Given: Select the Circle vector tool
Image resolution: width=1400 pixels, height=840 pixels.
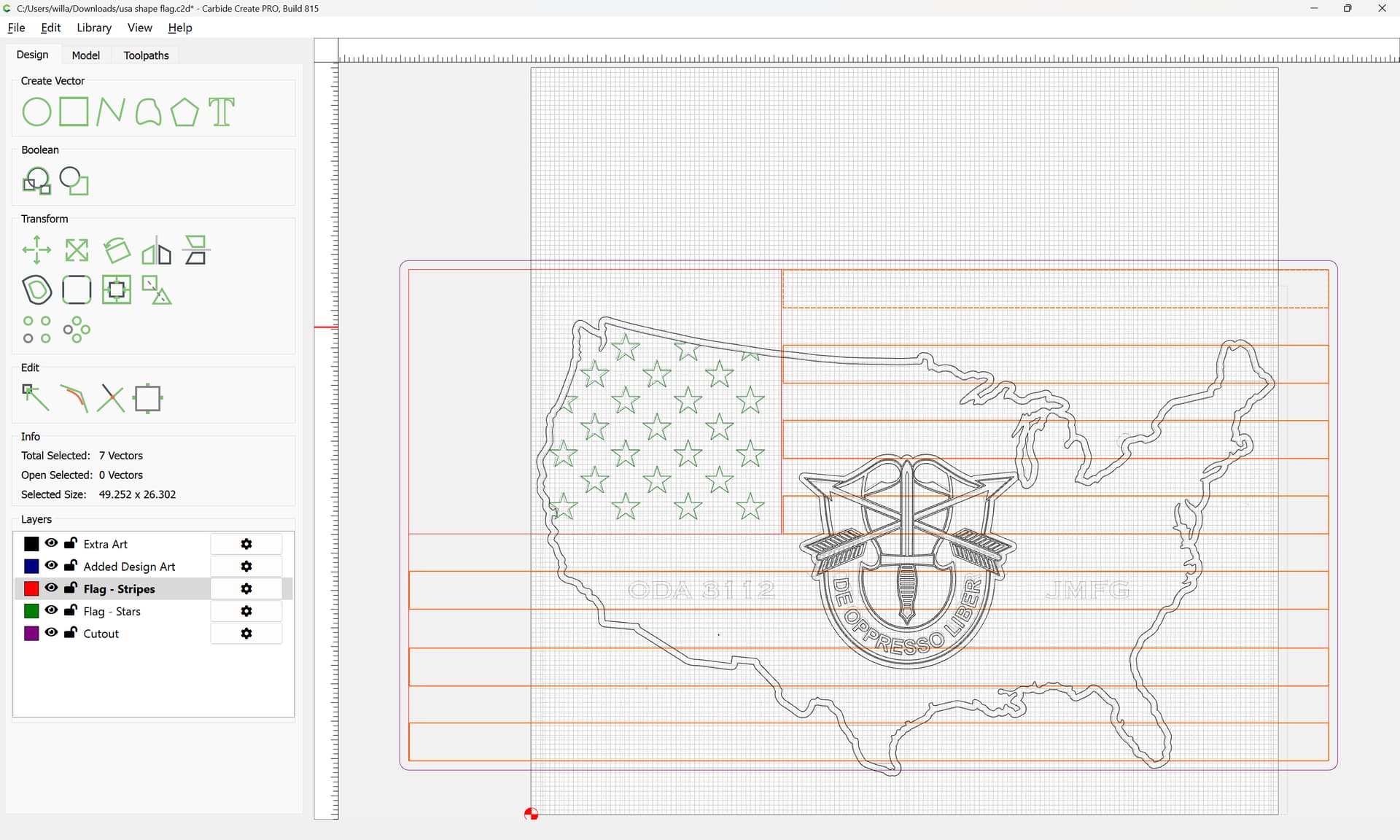Looking at the screenshot, I should [36, 112].
